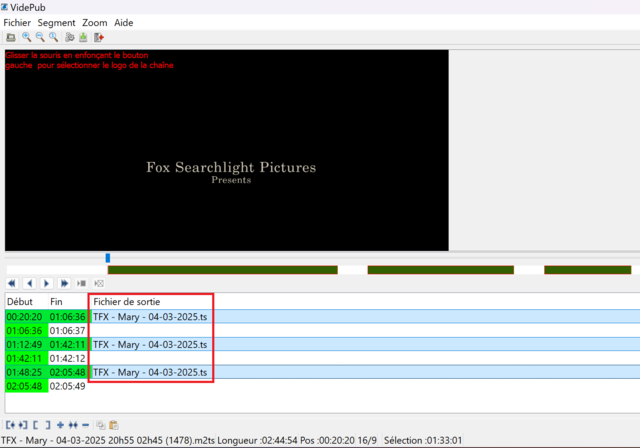Click the greyed play-to-stop icon
Viewport: 640px width, 448px height.
81,283
